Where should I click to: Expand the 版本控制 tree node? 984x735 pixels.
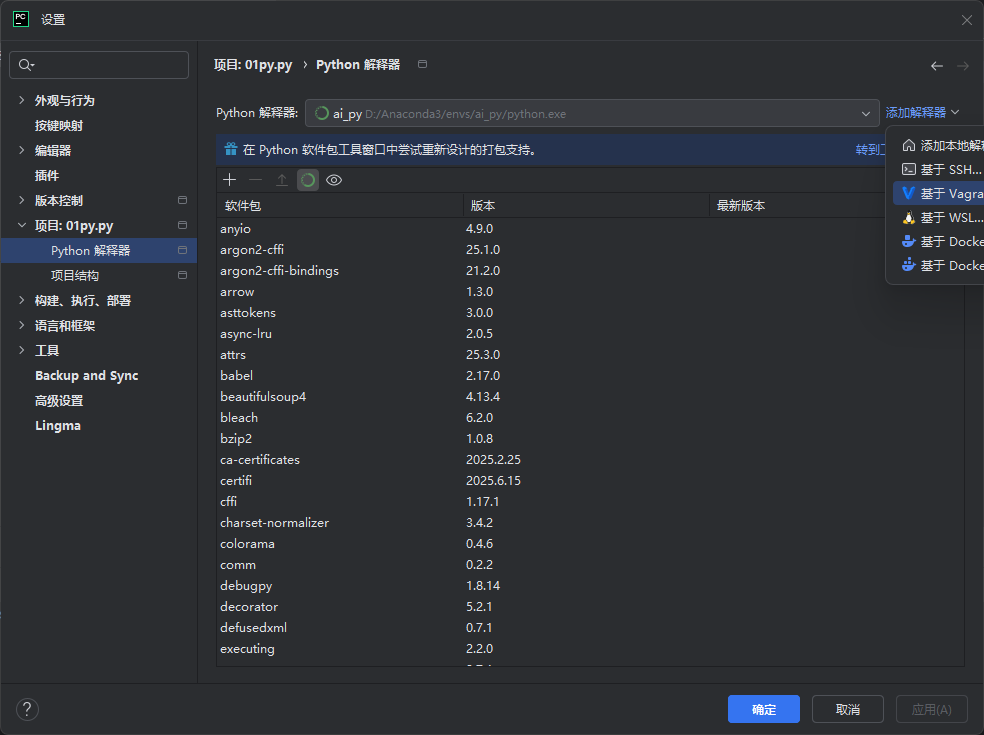tap(21, 200)
